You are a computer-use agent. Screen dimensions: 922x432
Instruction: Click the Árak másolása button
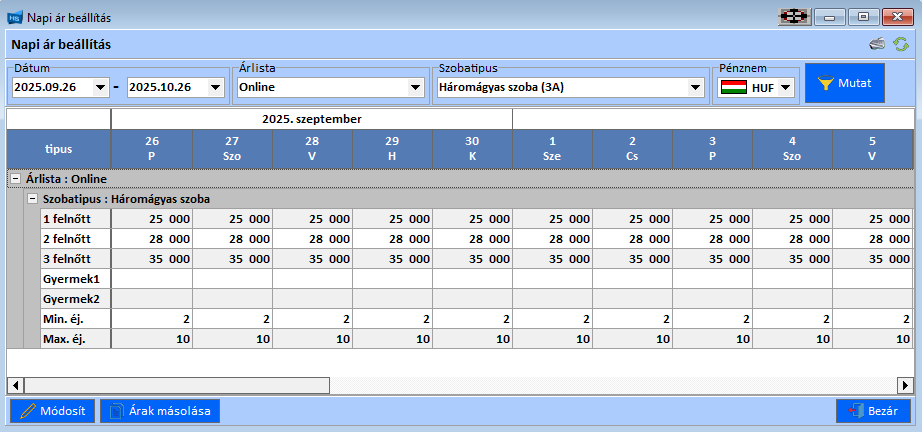(x=160, y=411)
